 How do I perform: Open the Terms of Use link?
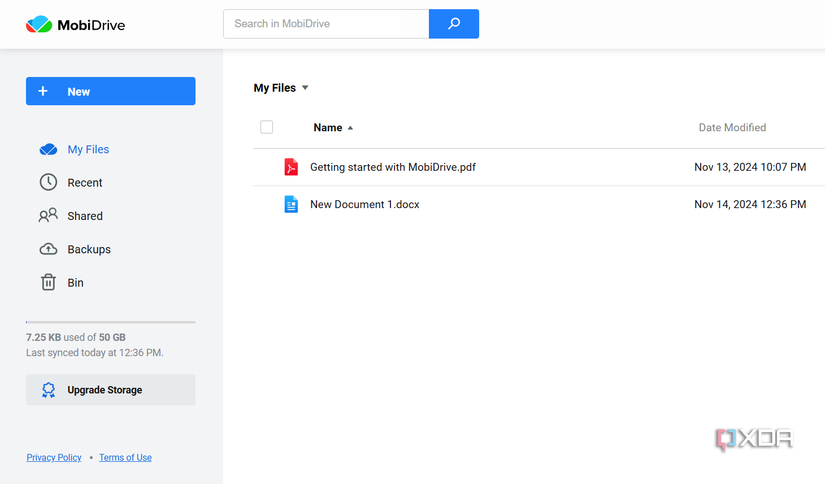125,457
